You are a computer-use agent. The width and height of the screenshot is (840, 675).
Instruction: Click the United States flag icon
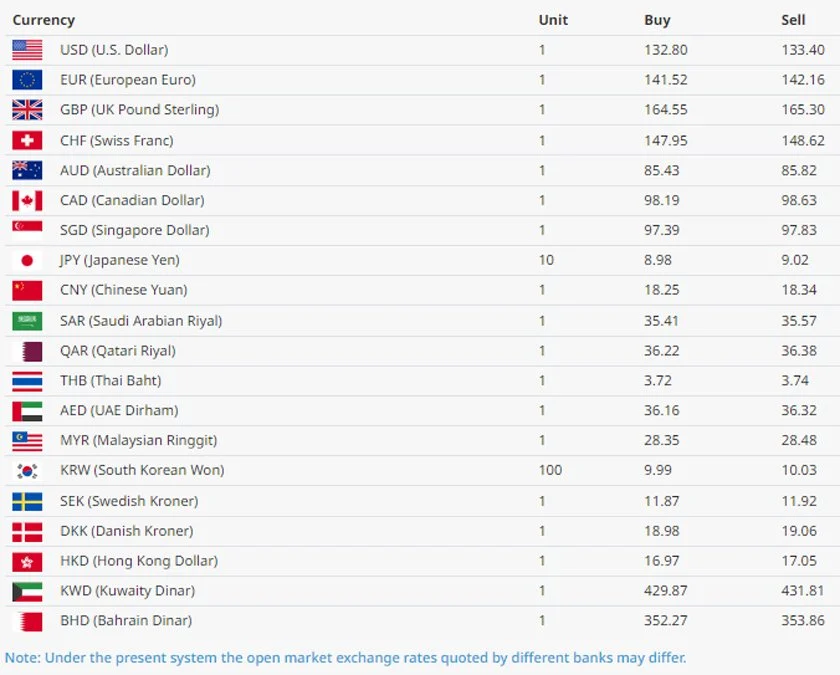[27, 50]
